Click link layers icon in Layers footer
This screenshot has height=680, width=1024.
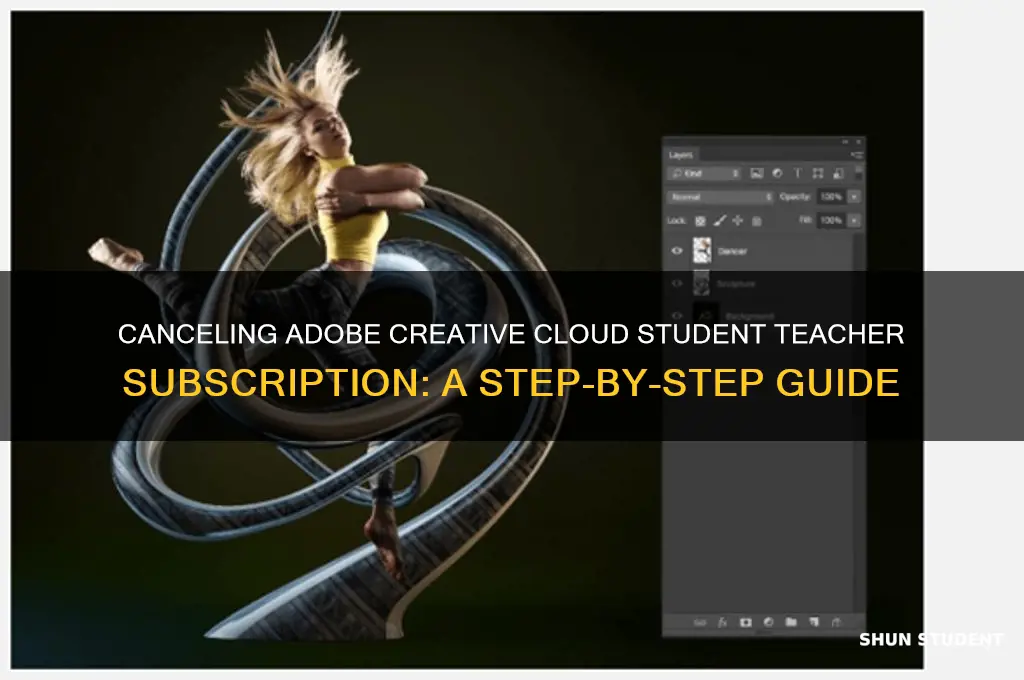(x=699, y=623)
